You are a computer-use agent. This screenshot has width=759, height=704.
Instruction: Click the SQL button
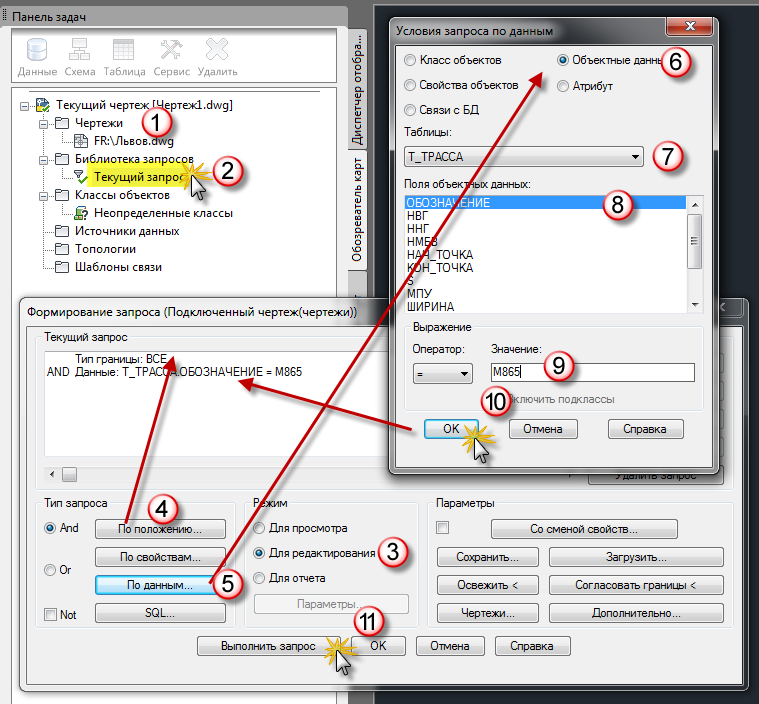click(160, 613)
